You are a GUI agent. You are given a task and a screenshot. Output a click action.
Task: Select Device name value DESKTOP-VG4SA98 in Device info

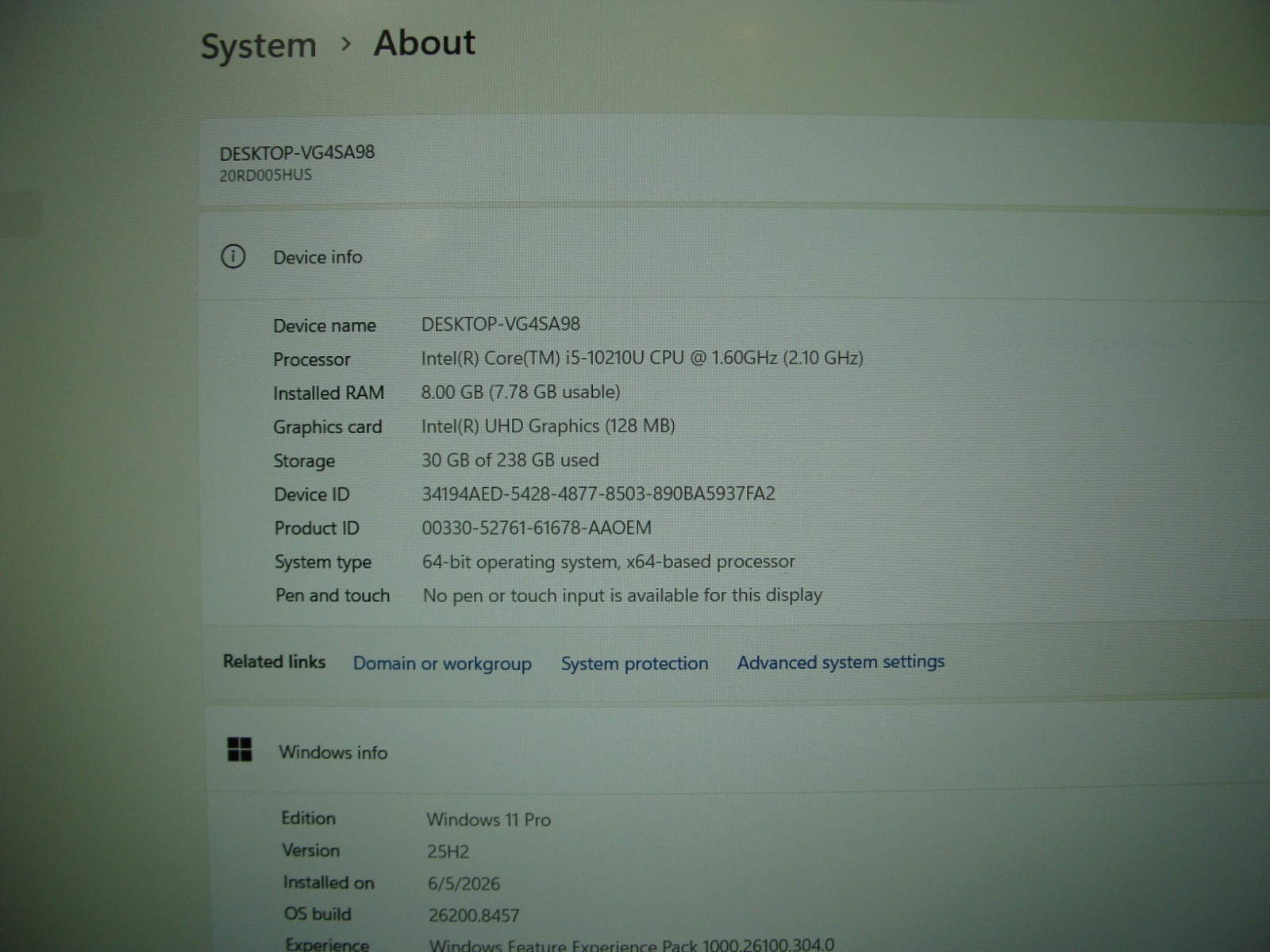501,324
